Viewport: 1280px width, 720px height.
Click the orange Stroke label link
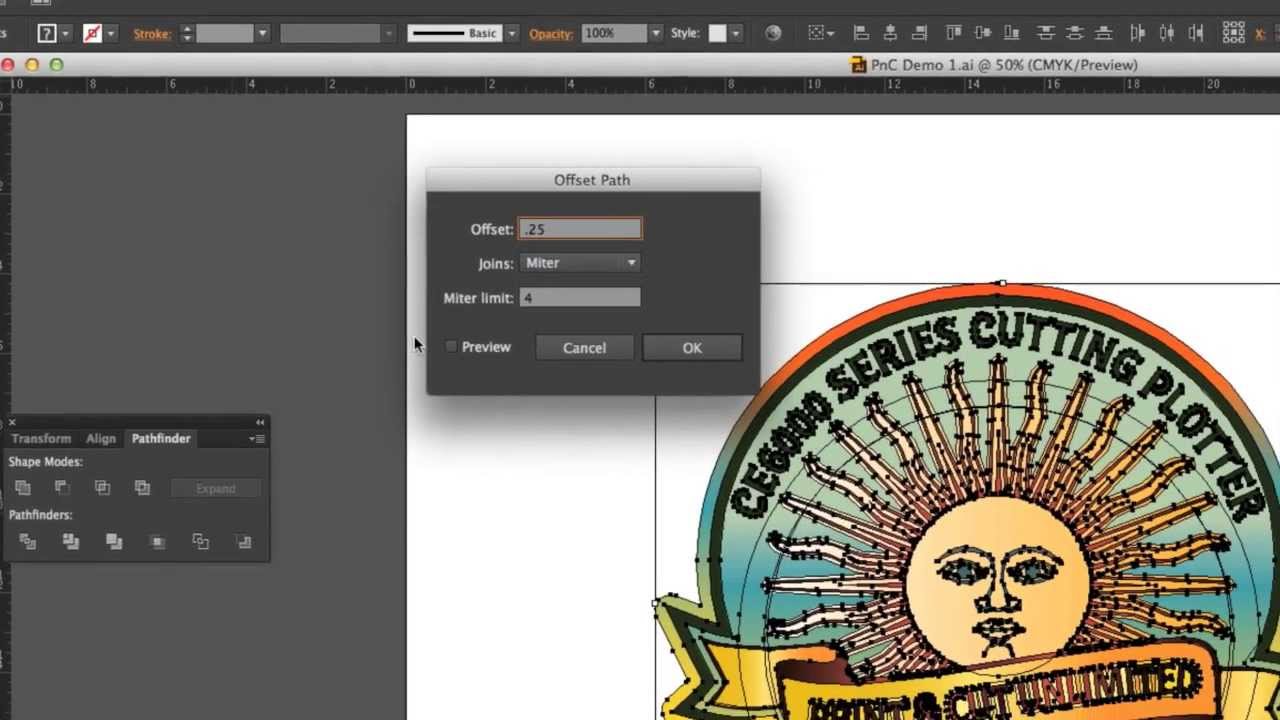tap(152, 34)
